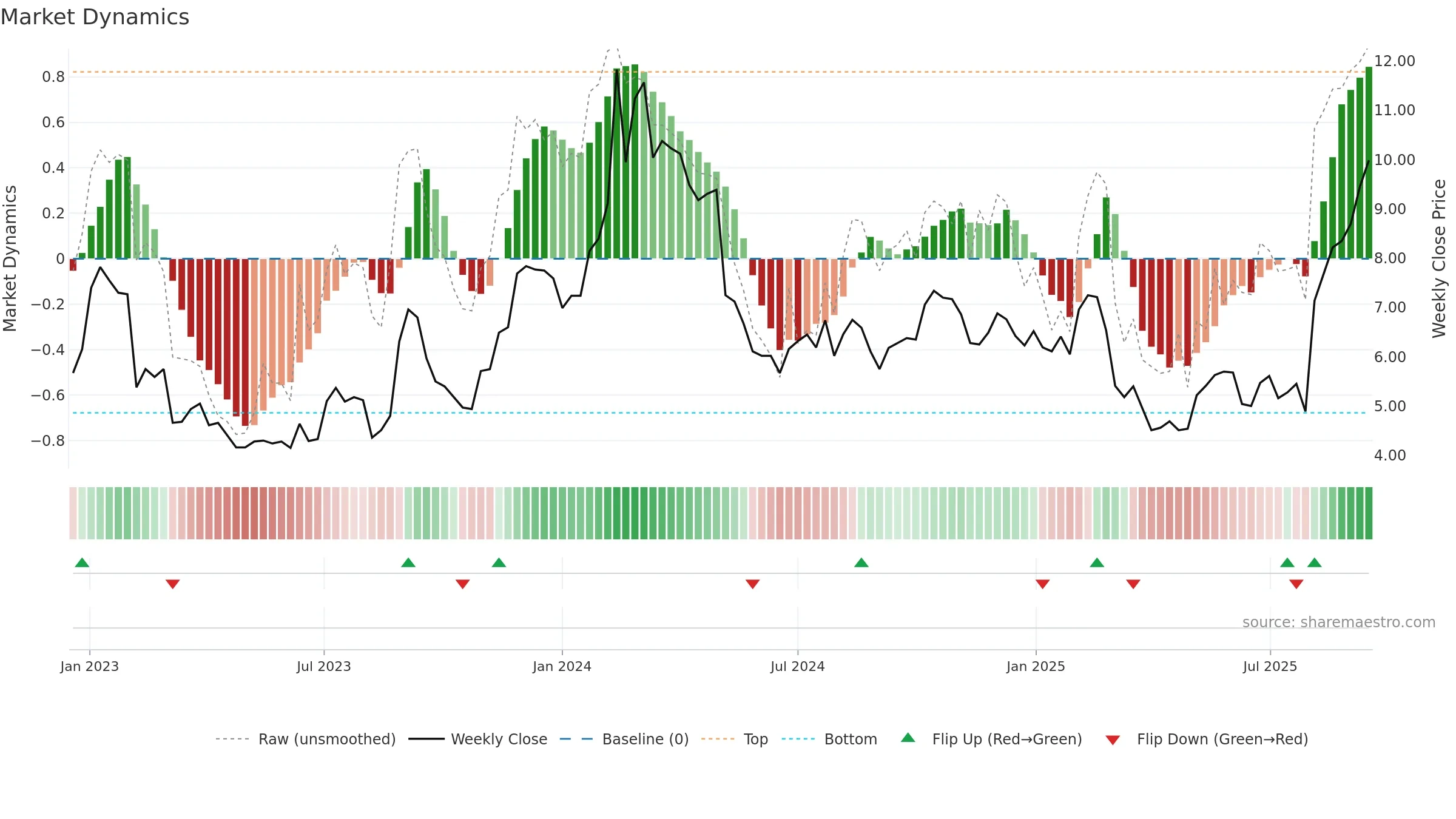Click the 4.00 right axis price label

pyautogui.click(x=1390, y=456)
